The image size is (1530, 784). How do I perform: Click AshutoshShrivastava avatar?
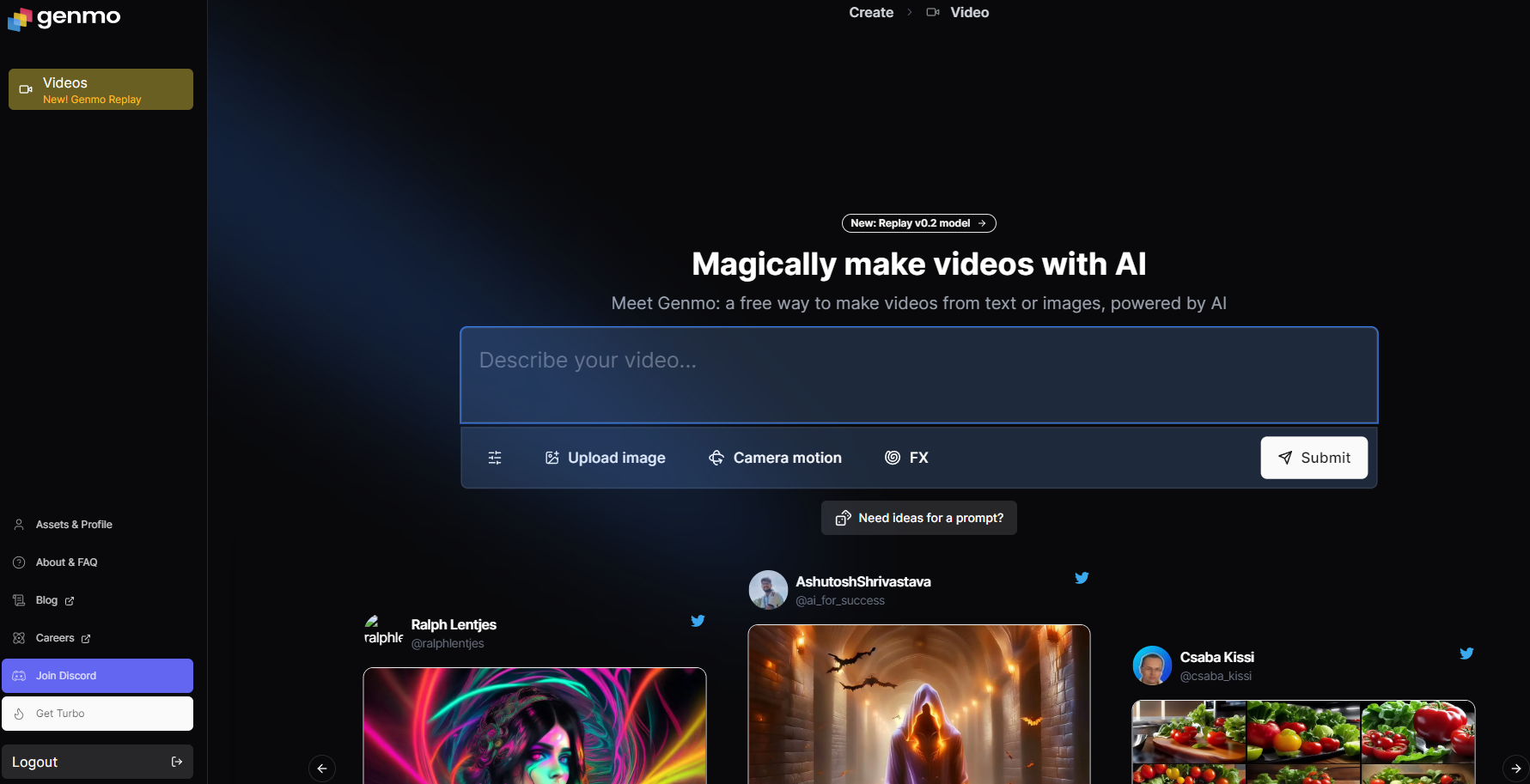[x=768, y=590]
